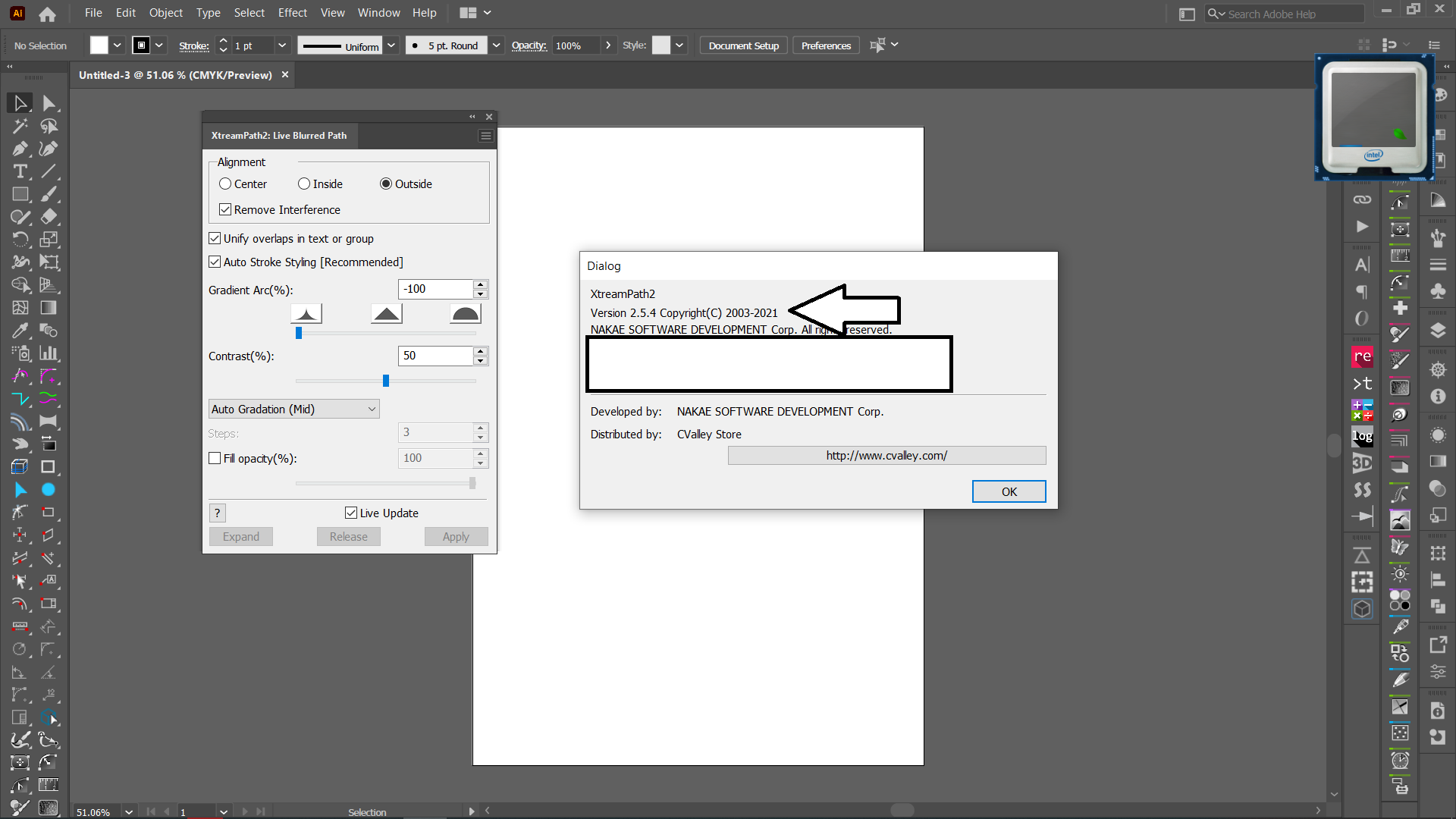Select the Eraser tool

click(x=49, y=217)
